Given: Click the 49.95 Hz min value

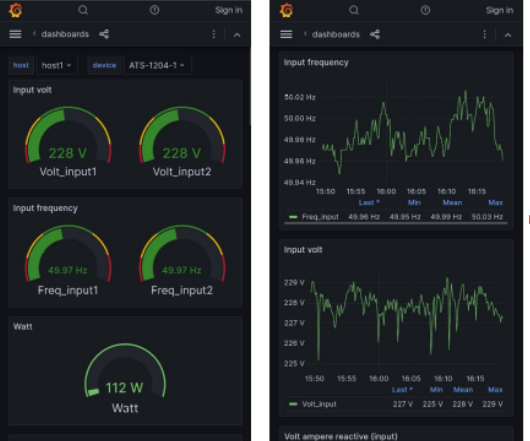Looking at the screenshot, I should pyautogui.click(x=405, y=217).
